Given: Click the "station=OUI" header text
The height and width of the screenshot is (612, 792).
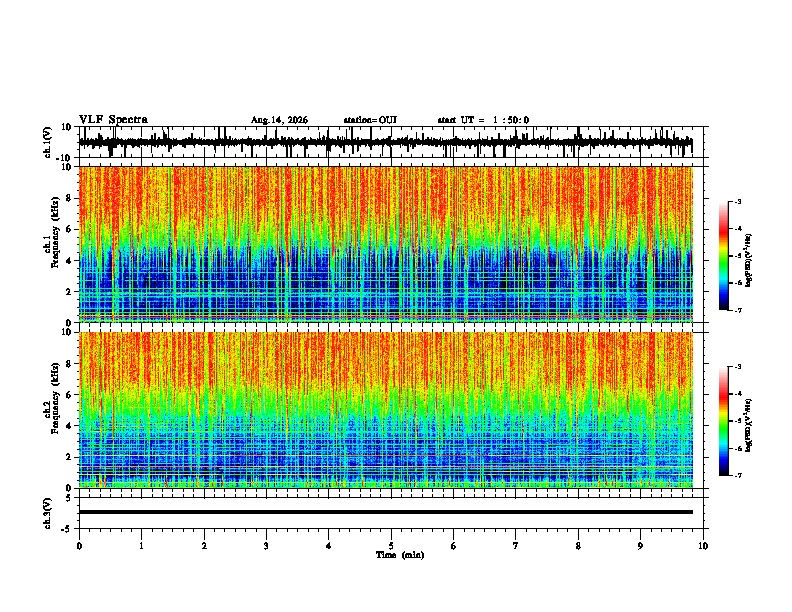Looking at the screenshot, I should click(370, 120).
